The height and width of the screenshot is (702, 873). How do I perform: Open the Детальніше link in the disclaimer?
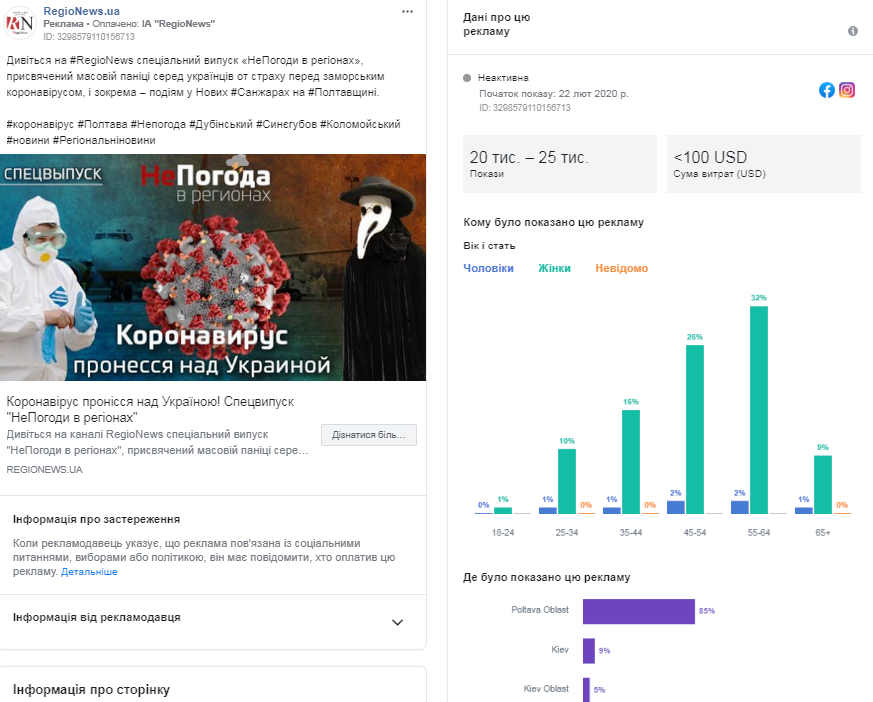point(89,572)
